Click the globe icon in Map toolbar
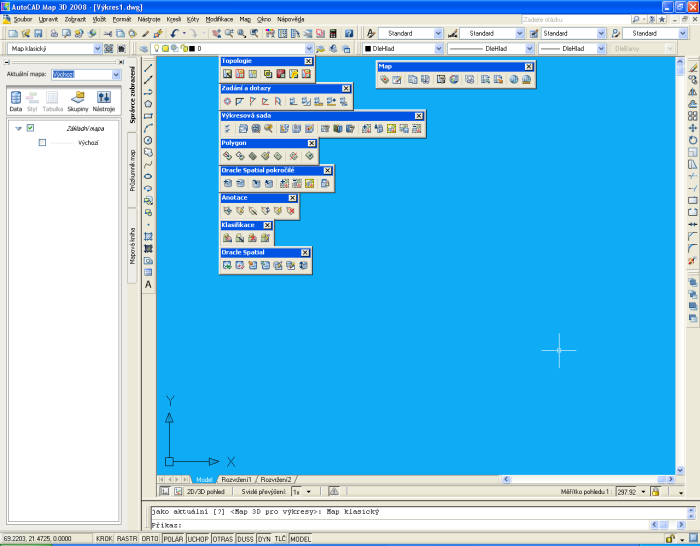The width and height of the screenshot is (700, 546). [x=514, y=79]
